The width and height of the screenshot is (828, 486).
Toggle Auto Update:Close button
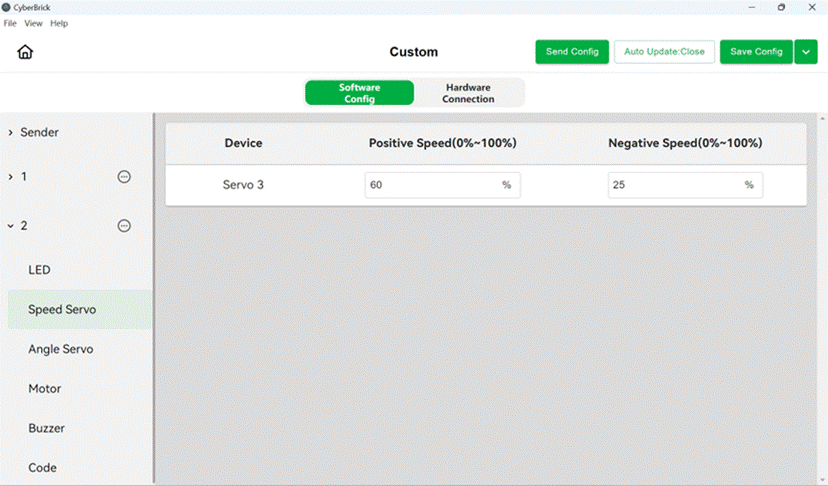coord(664,52)
